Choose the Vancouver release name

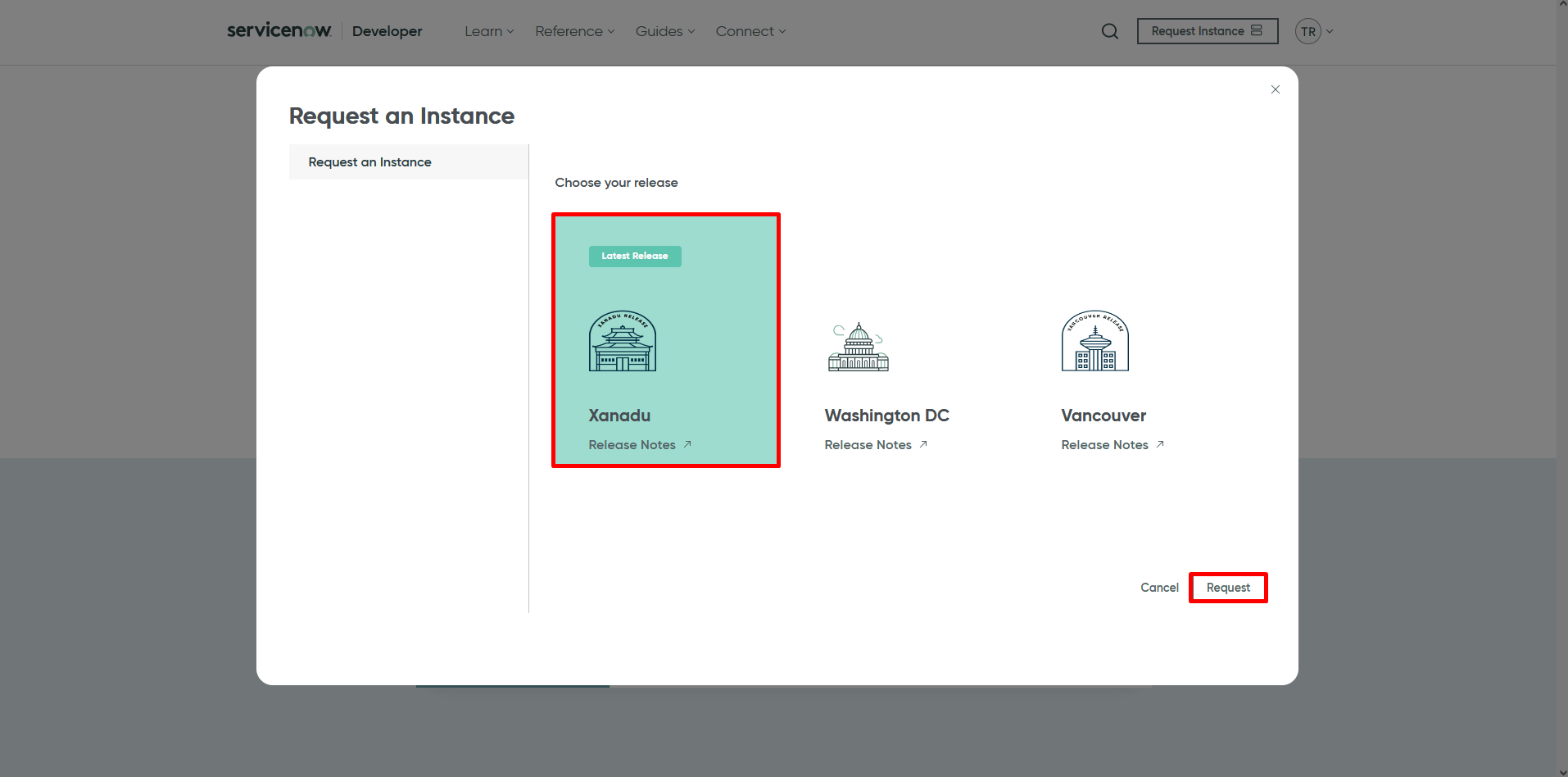[1103, 416]
